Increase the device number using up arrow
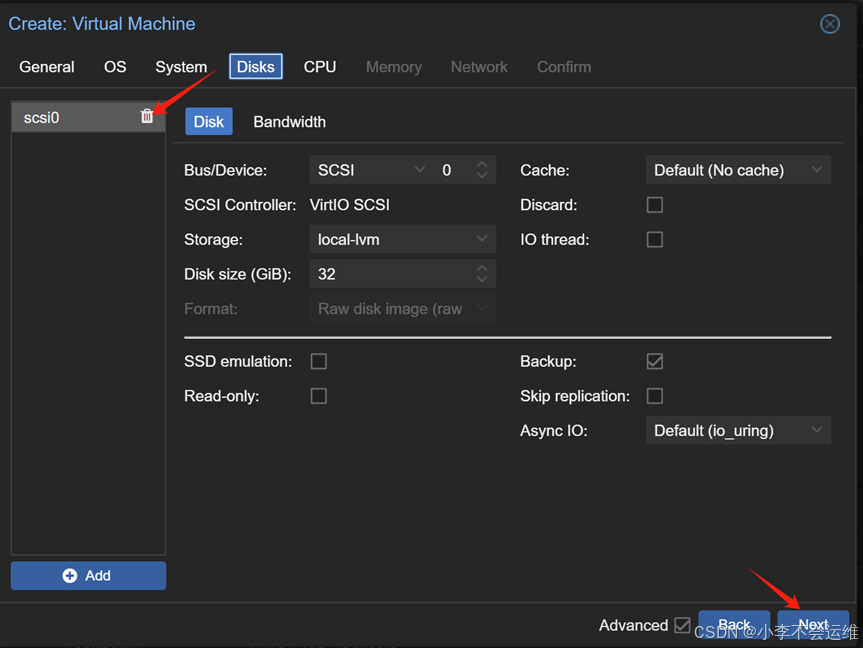 click(x=482, y=164)
